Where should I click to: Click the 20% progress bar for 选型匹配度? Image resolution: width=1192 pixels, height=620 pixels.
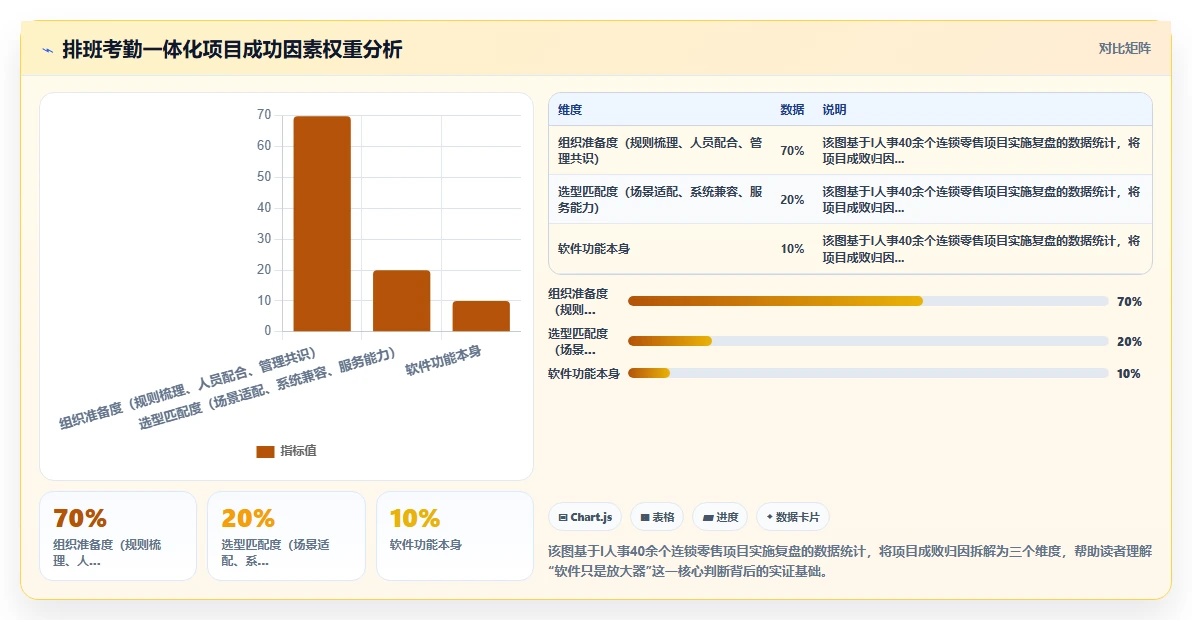click(868, 341)
